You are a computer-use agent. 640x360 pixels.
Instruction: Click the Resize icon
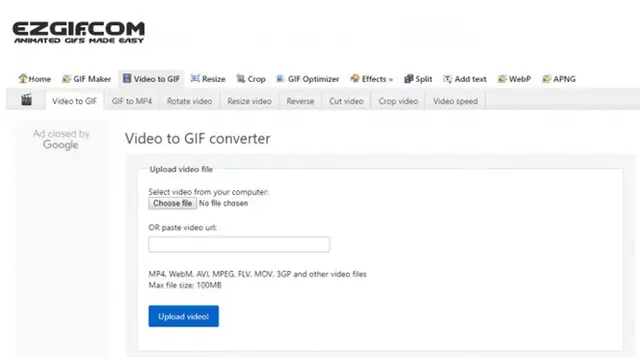tap(195, 78)
